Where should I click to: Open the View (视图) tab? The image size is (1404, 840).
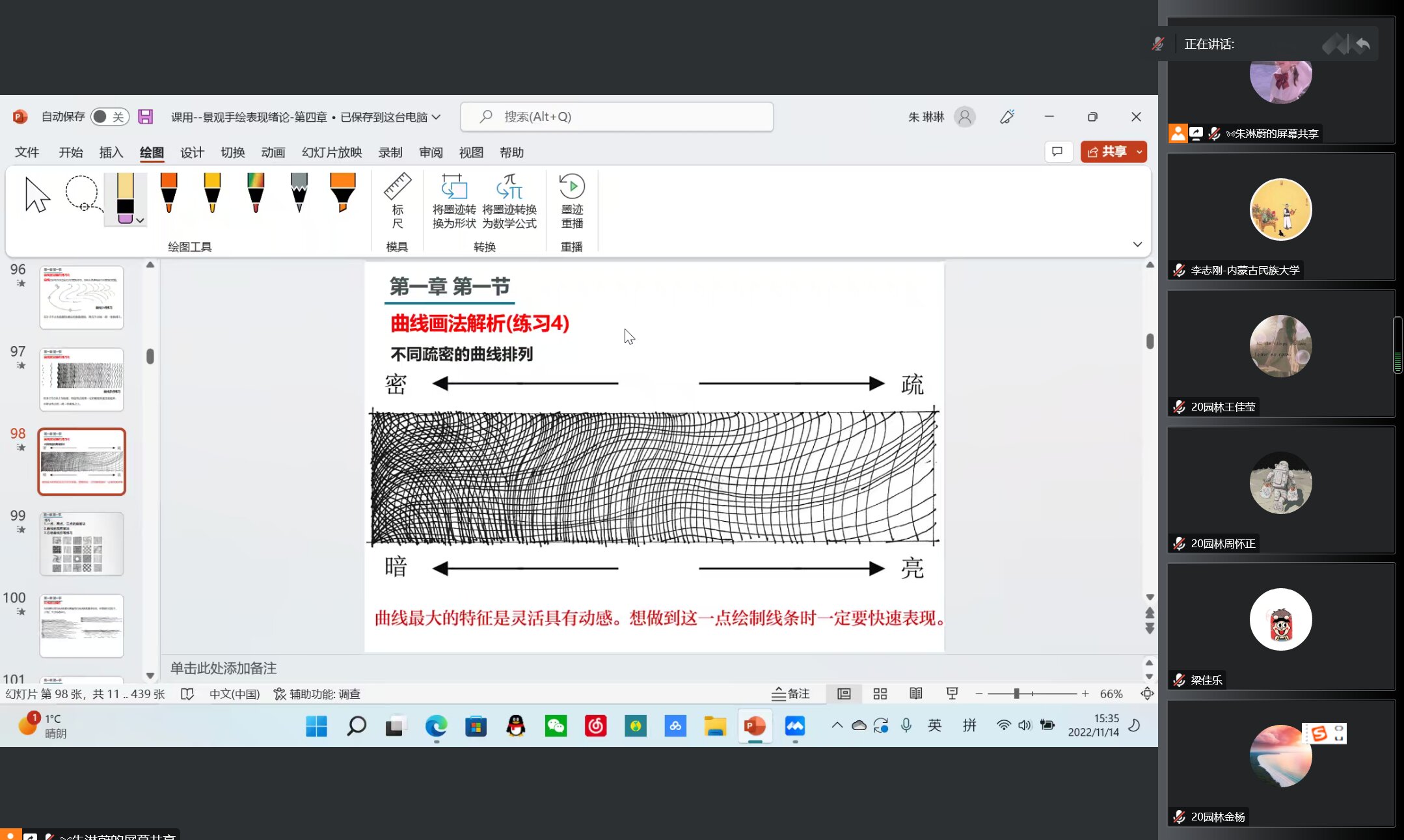tap(471, 152)
